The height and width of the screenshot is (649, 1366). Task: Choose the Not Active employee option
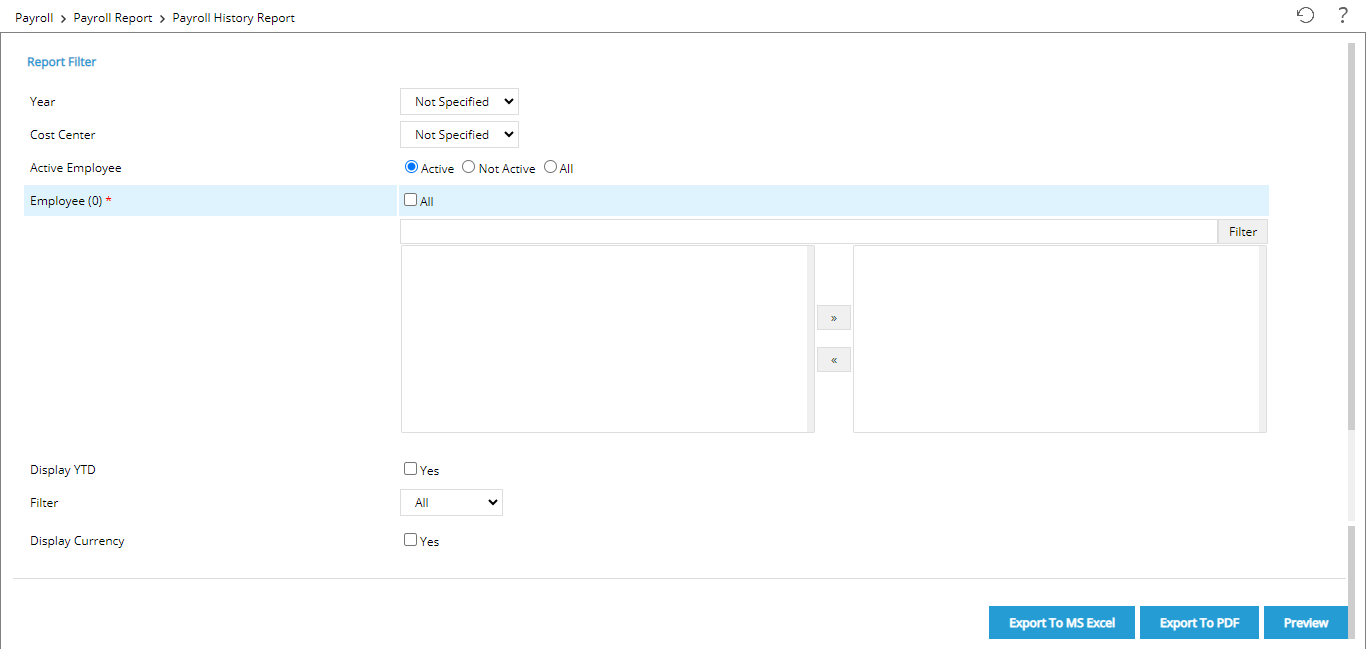coord(468,168)
